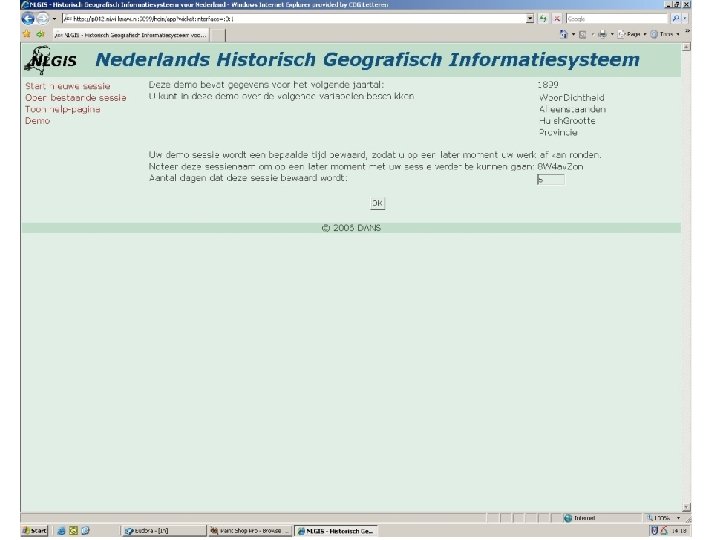
Task: Click the search magnifier icon
Action: (x=675, y=19)
